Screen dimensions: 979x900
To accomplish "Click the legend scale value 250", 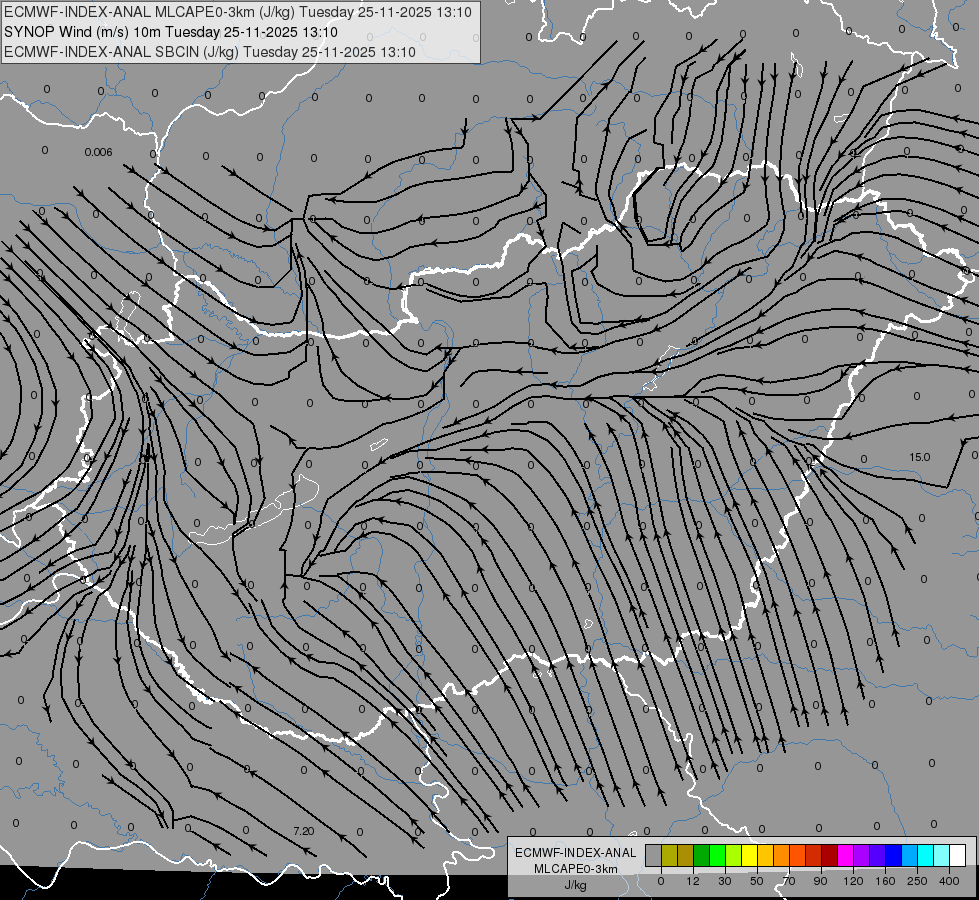I will 917,881.
